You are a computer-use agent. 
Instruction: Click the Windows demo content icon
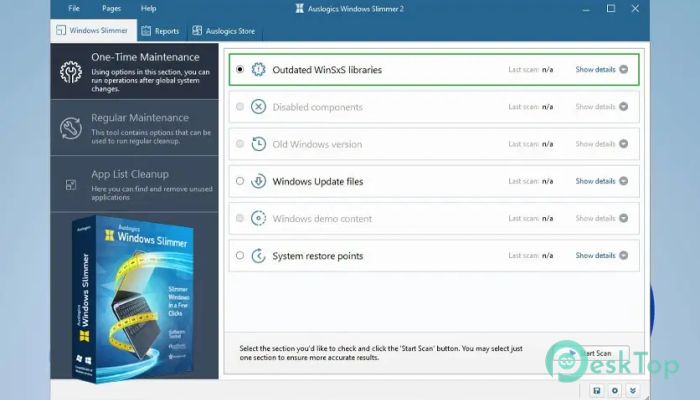point(258,218)
